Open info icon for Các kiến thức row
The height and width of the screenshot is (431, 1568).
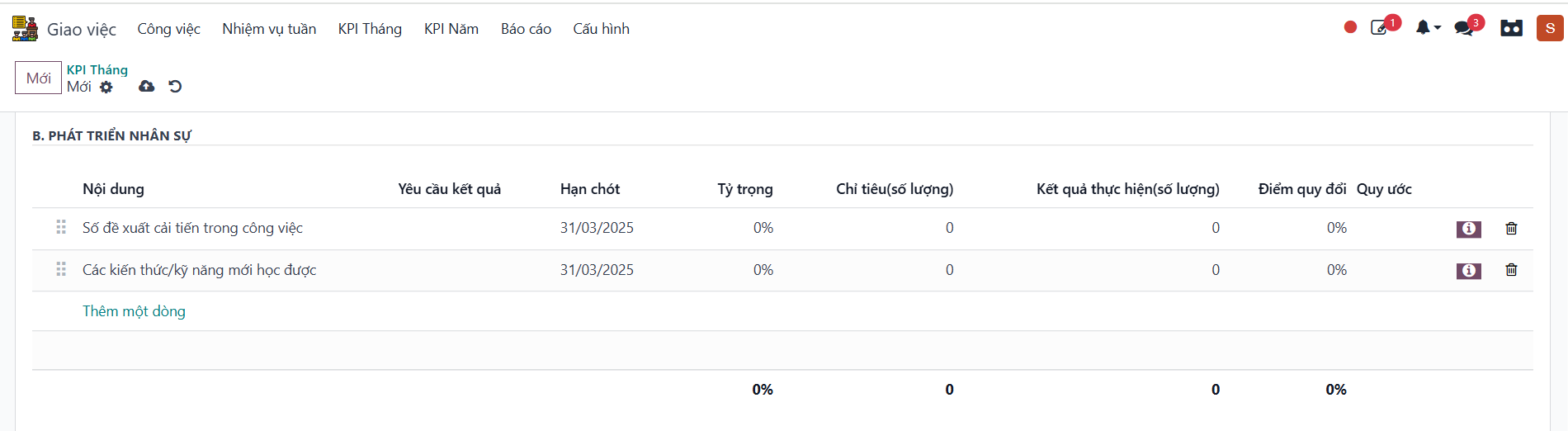click(x=1468, y=270)
